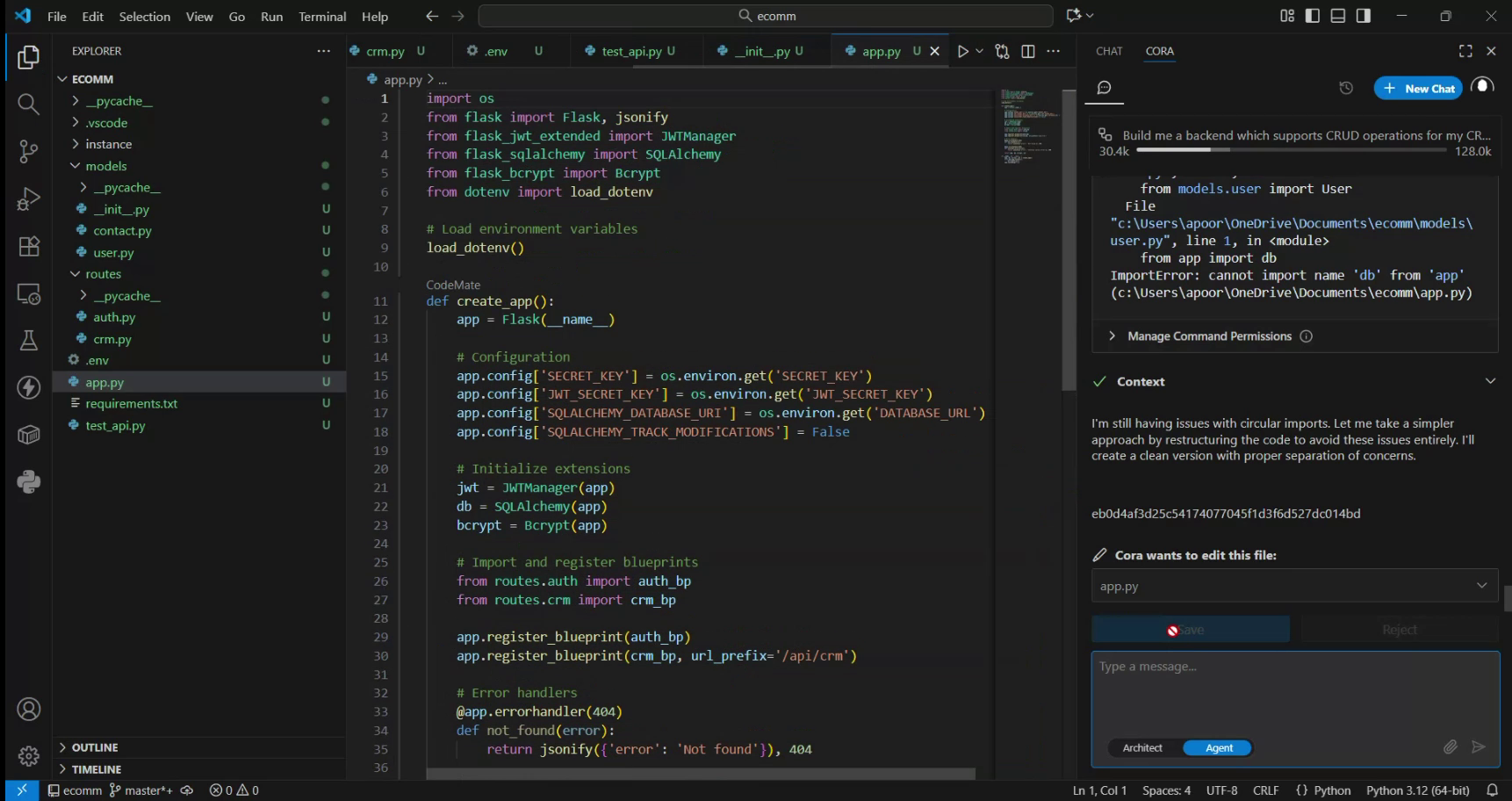The height and width of the screenshot is (801, 1512).
Task: Open the Python extension view
Action: coord(27,482)
